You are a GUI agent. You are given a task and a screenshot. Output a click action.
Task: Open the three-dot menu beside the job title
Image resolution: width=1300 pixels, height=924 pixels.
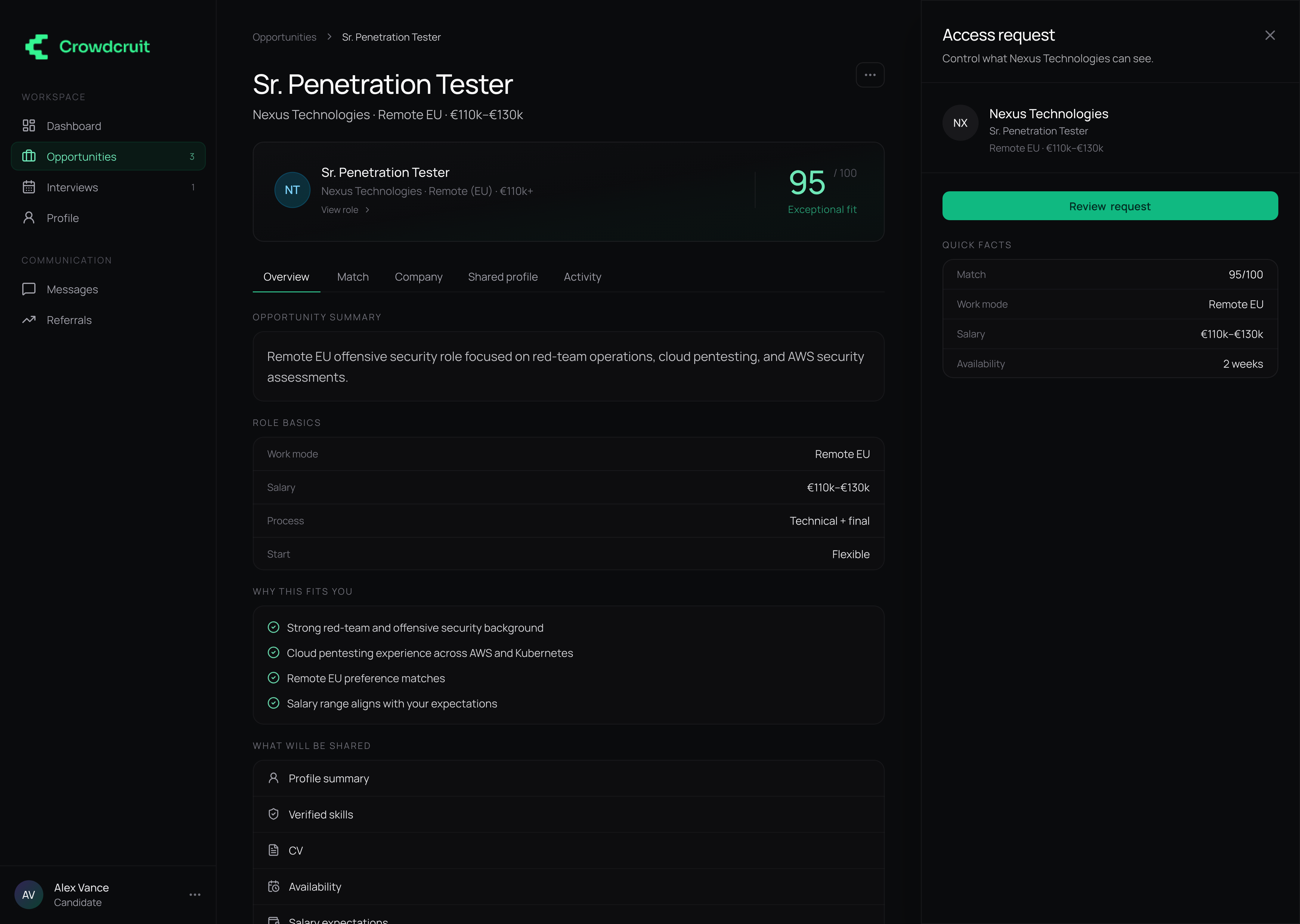click(870, 75)
